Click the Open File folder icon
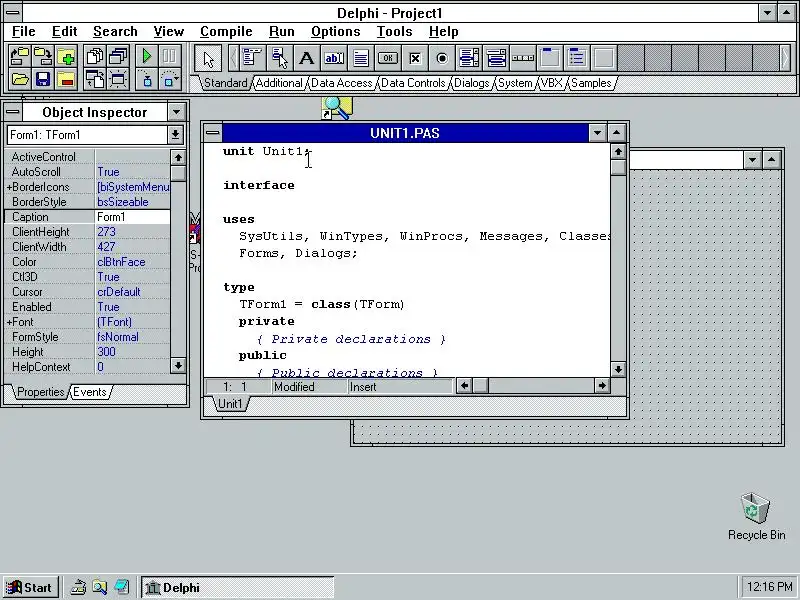This screenshot has width=800, height=600. coord(19,80)
